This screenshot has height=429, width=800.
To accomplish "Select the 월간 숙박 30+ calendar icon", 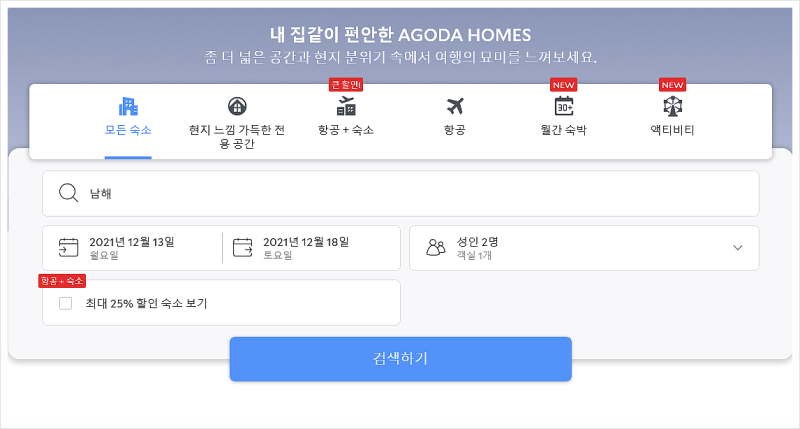I will (564, 106).
